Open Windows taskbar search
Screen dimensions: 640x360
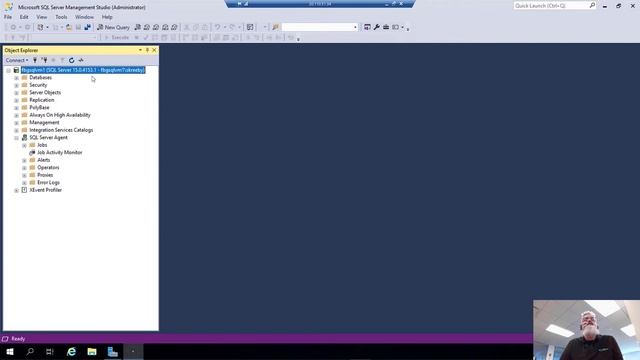click(30, 352)
